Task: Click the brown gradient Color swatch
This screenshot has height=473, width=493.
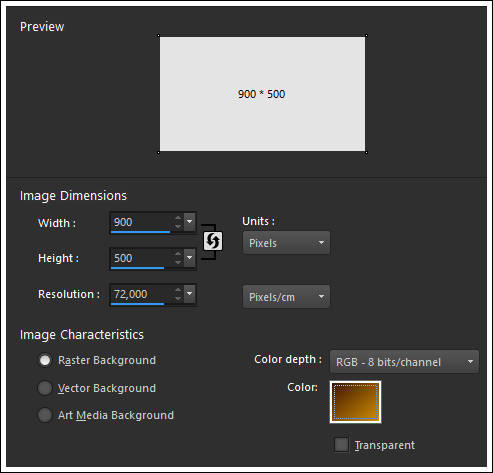Action: 355,402
